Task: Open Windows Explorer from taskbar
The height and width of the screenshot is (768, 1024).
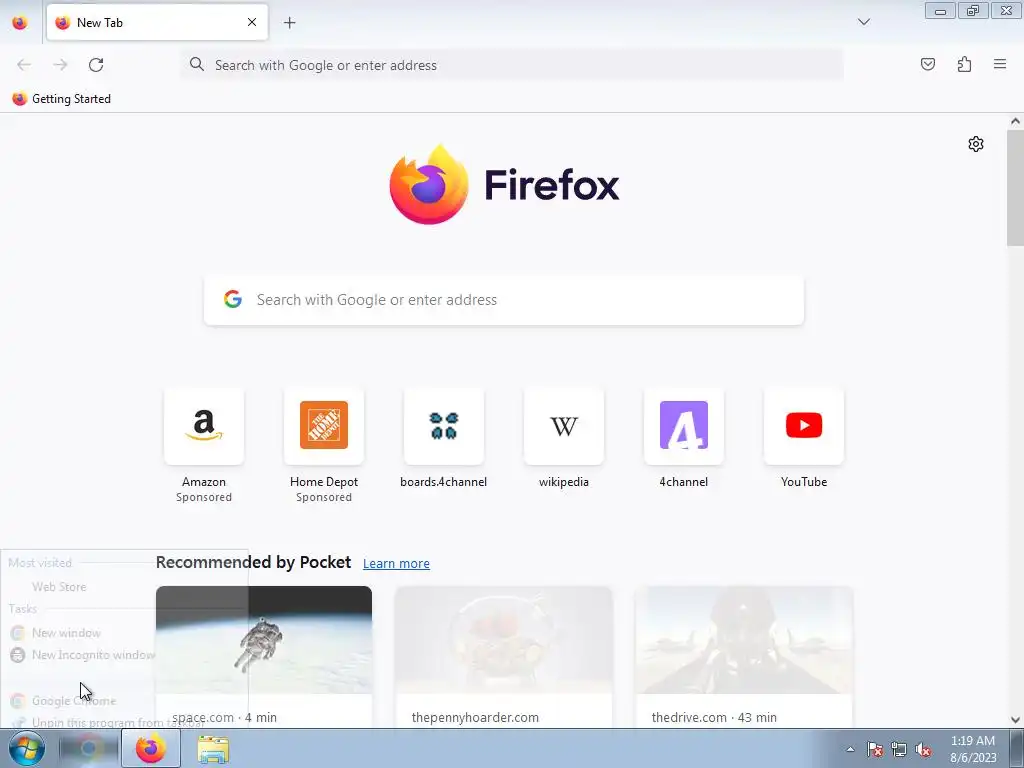Action: [213, 750]
